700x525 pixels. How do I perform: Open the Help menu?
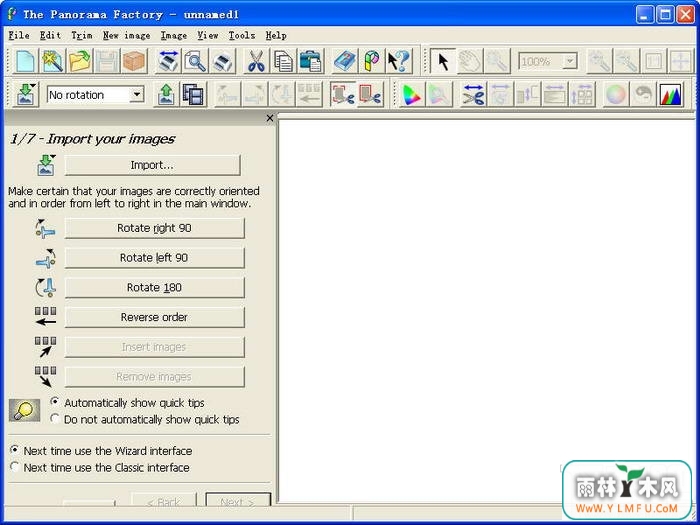coord(276,35)
